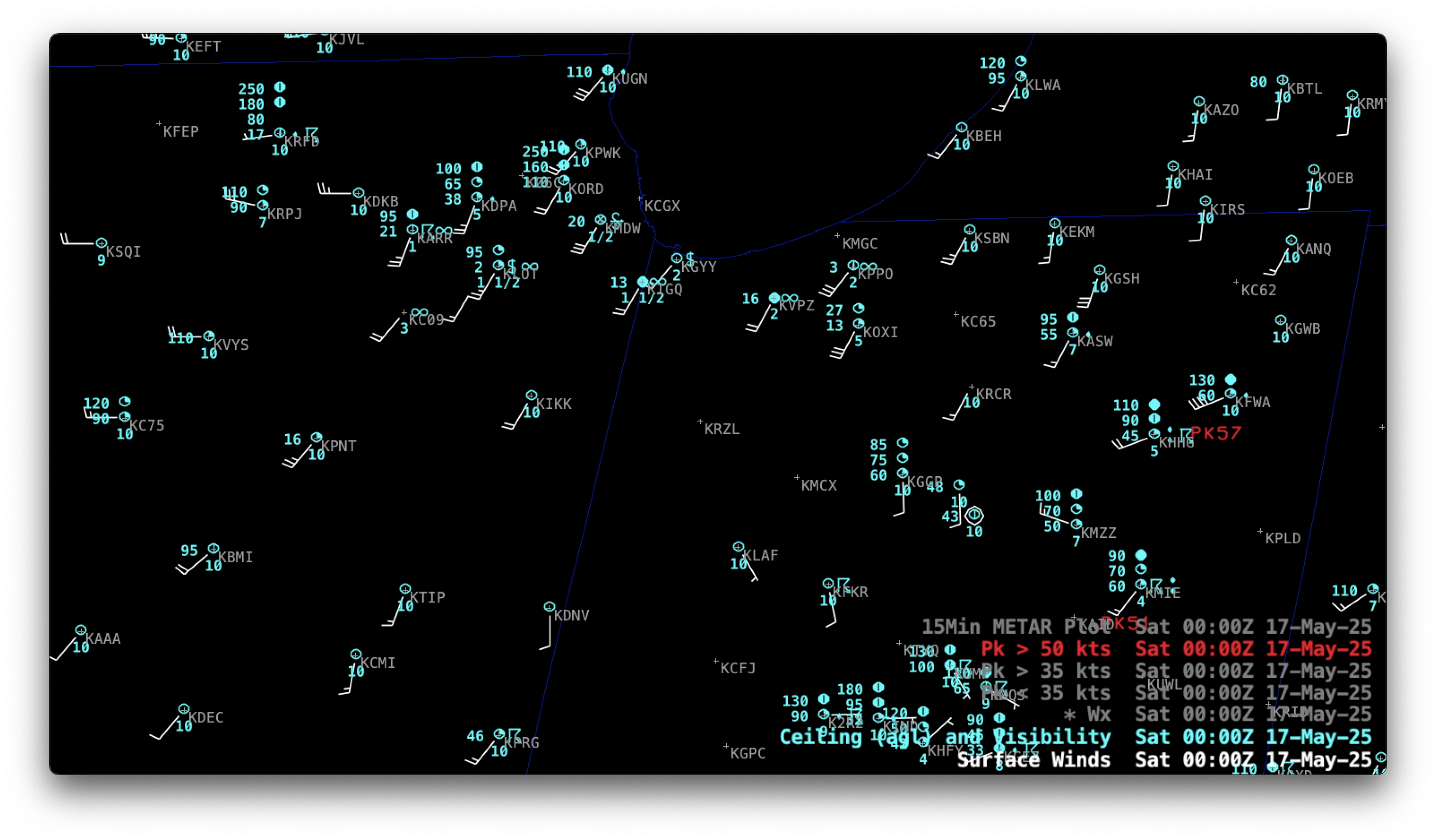Viewport: 1436px width, 840px height.
Task: Click the KORD station label
Action: tap(586, 189)
